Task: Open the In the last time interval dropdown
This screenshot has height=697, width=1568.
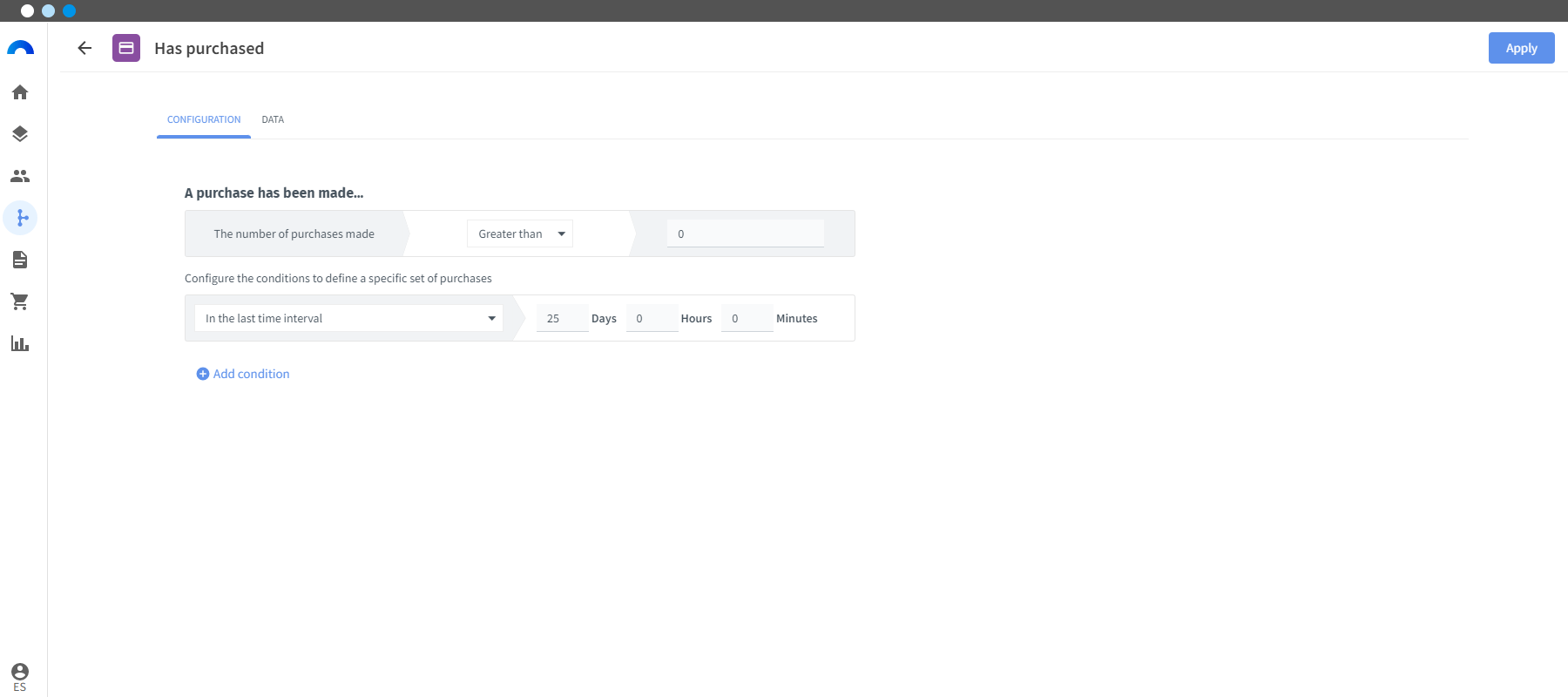Action: pyautogui.click(x=348, y=318)
